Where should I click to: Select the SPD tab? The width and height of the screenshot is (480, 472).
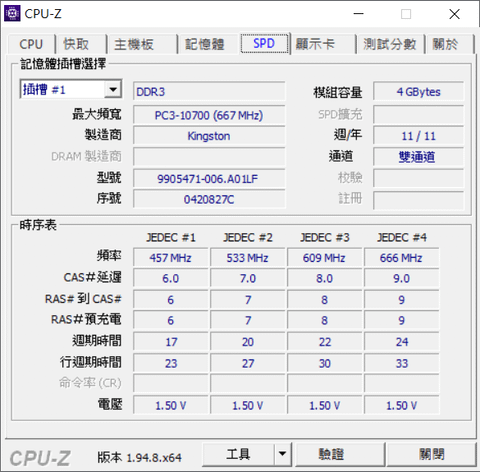click(x=264, y=43)
